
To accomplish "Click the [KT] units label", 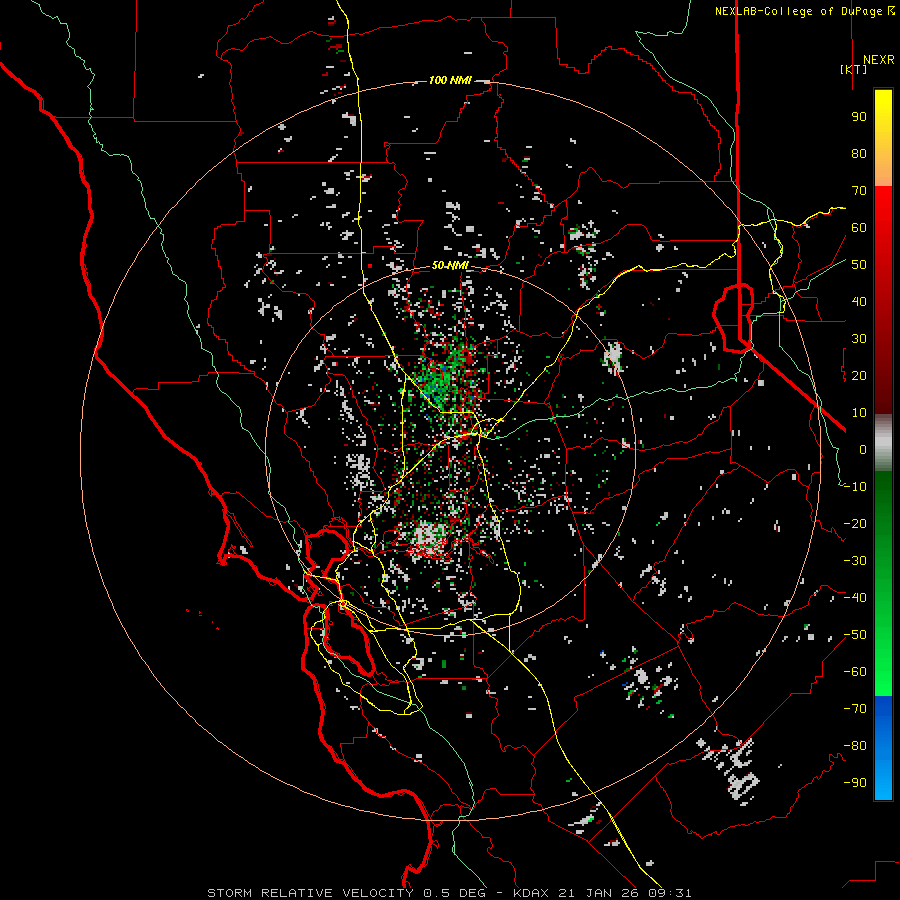I will (854, 69).
